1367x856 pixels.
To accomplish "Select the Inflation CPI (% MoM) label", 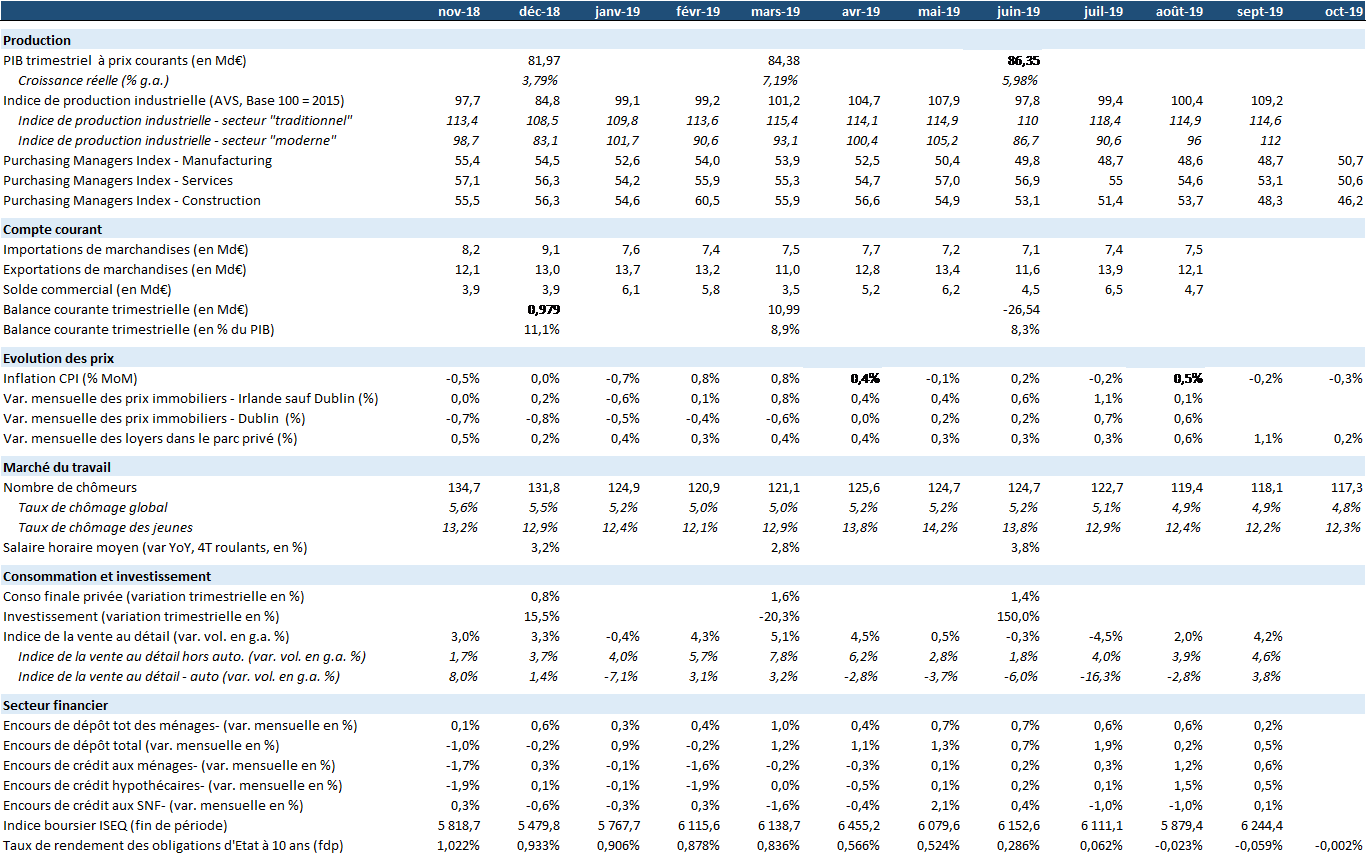I will pyautogui.click(x=70, y=378).
